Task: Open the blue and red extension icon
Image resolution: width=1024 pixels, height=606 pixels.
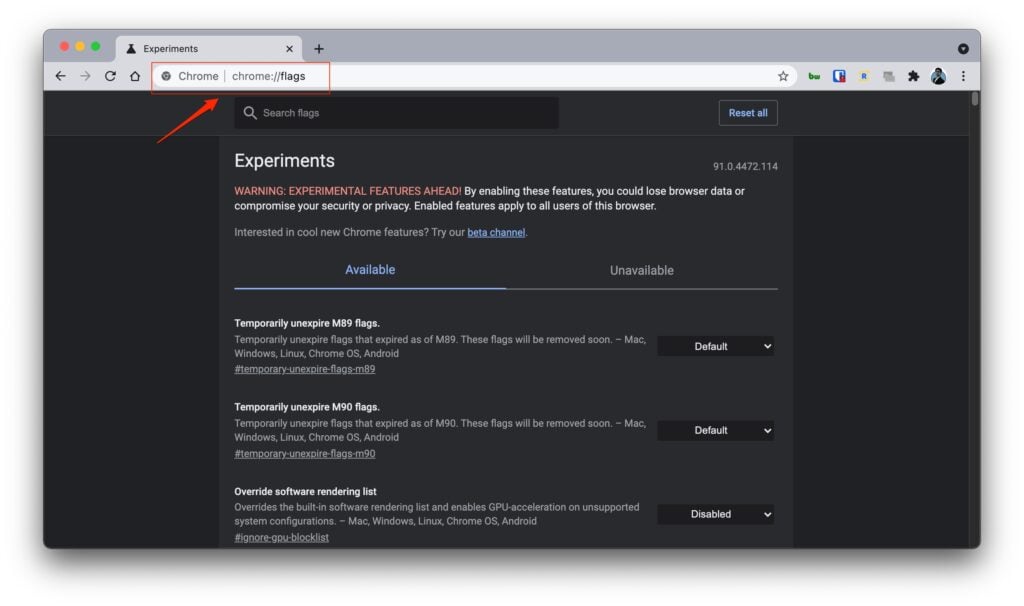Action: (x=839, y=76)
